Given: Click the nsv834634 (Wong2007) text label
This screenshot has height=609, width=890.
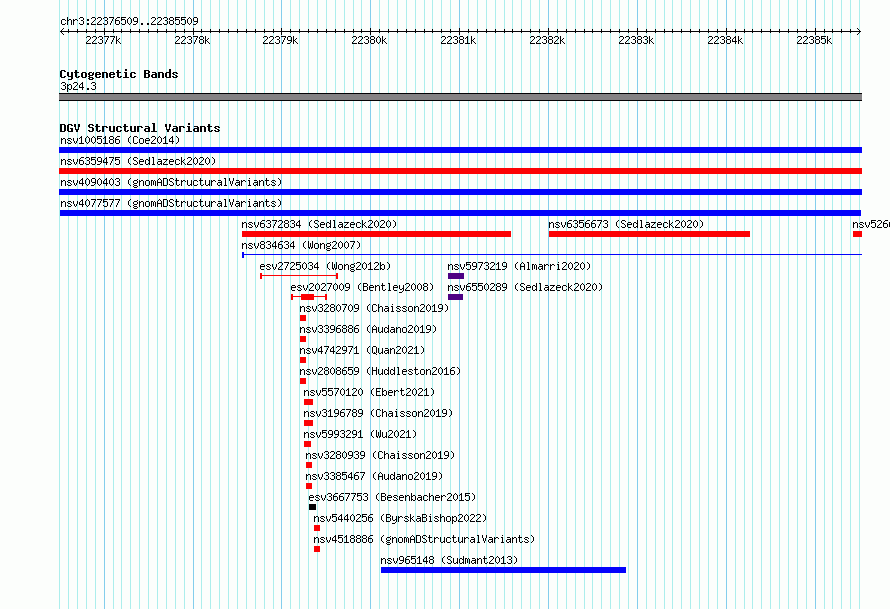Looking at the screenshot, I should coord(301,245).
